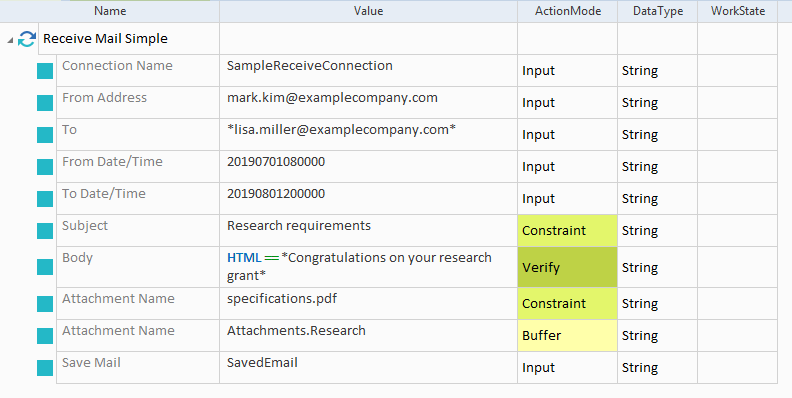Collapse the Receive Mail Simple tree node
This screenshot has width=792, height=398.
(10, 40)
